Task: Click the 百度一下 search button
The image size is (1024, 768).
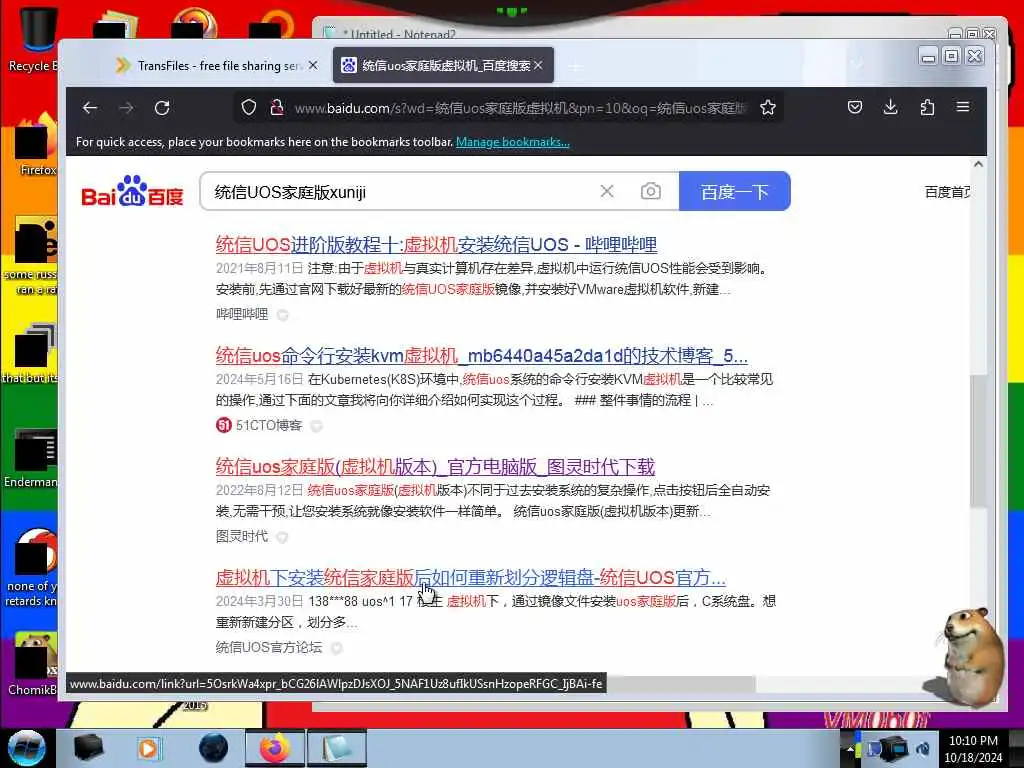Action: [x=735, y=191]
